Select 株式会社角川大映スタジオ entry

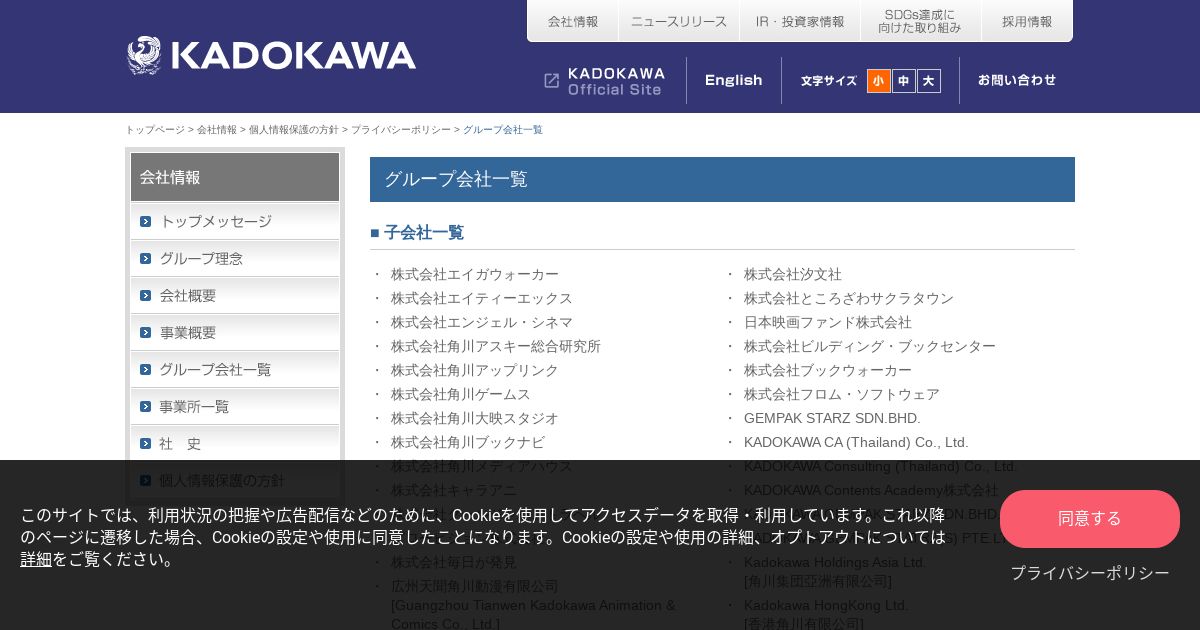[475, 418]
